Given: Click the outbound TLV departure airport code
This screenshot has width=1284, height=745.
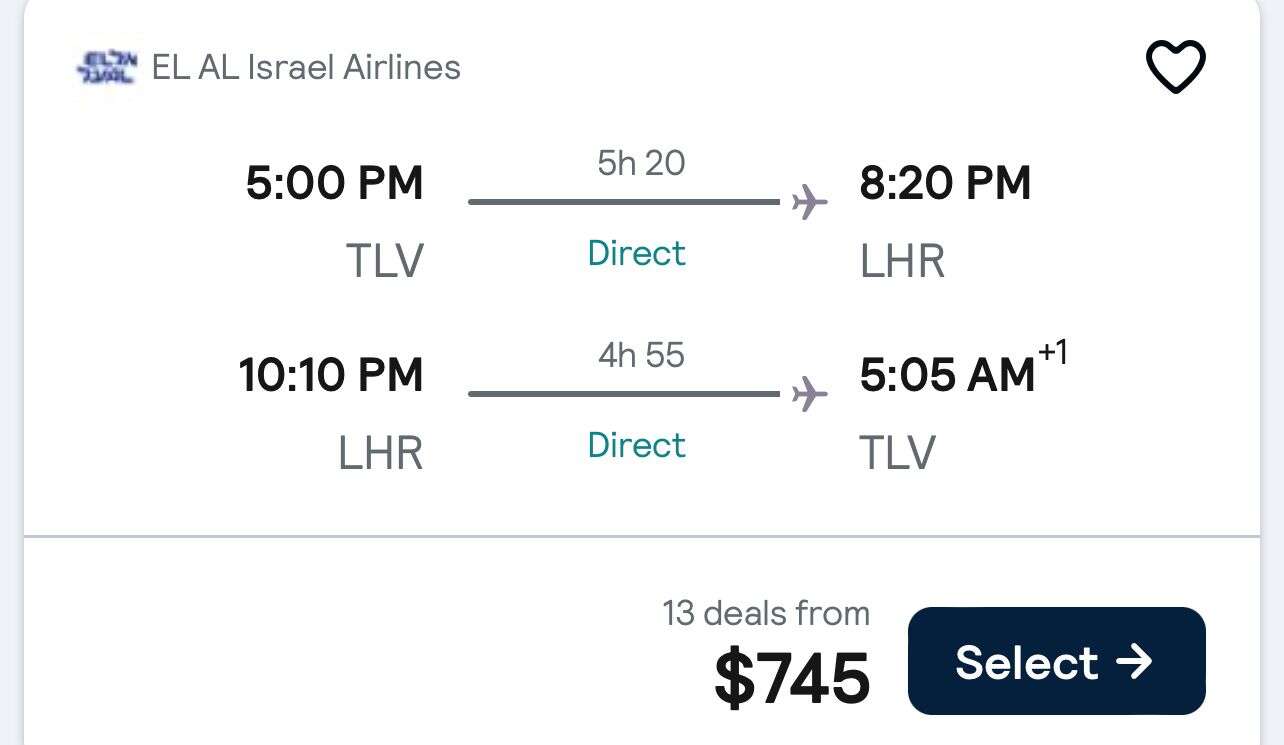Looking at the screenshot, I should click(x=385, y=261).
